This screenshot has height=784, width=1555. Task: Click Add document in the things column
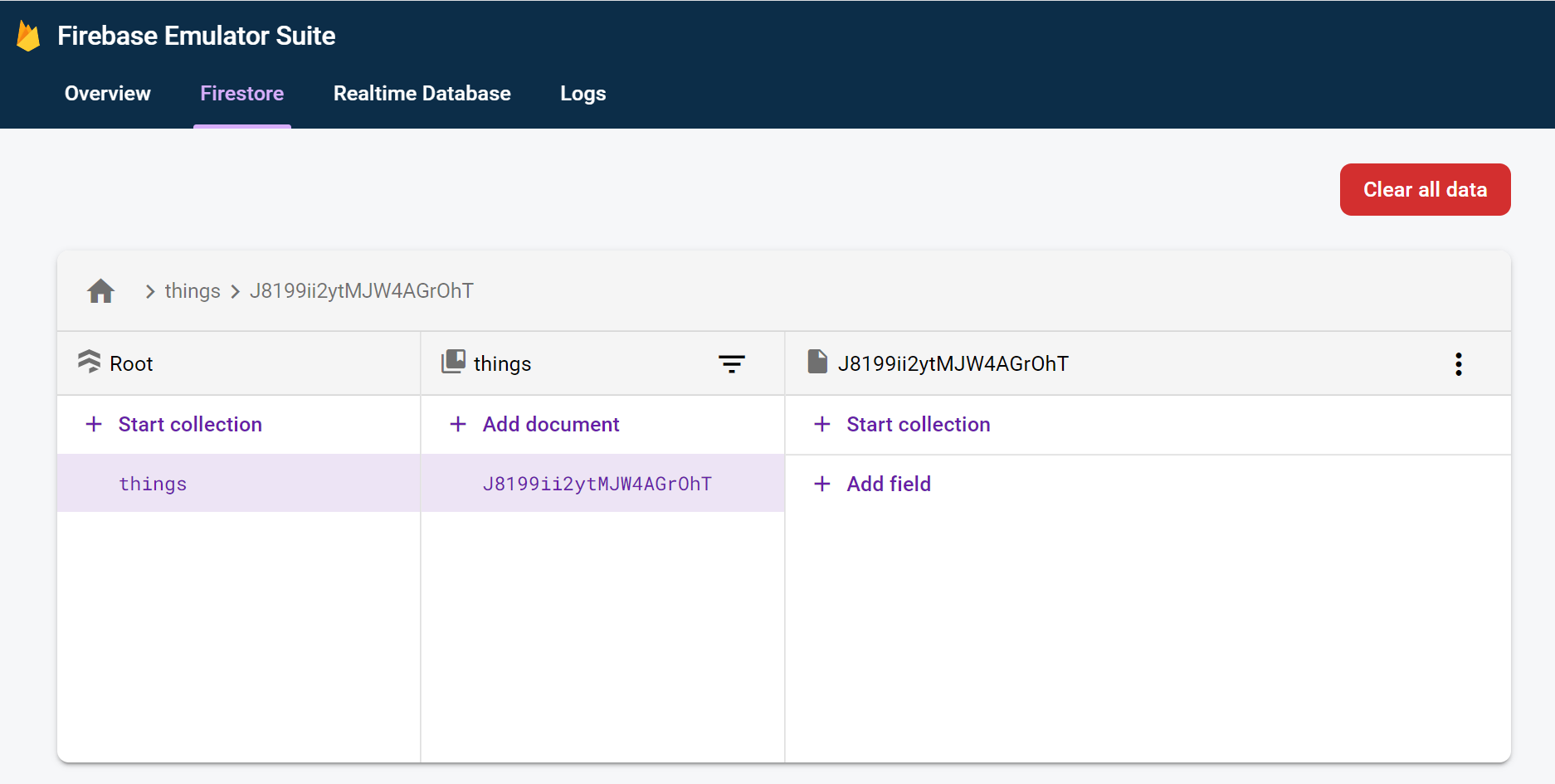[550, 424]
